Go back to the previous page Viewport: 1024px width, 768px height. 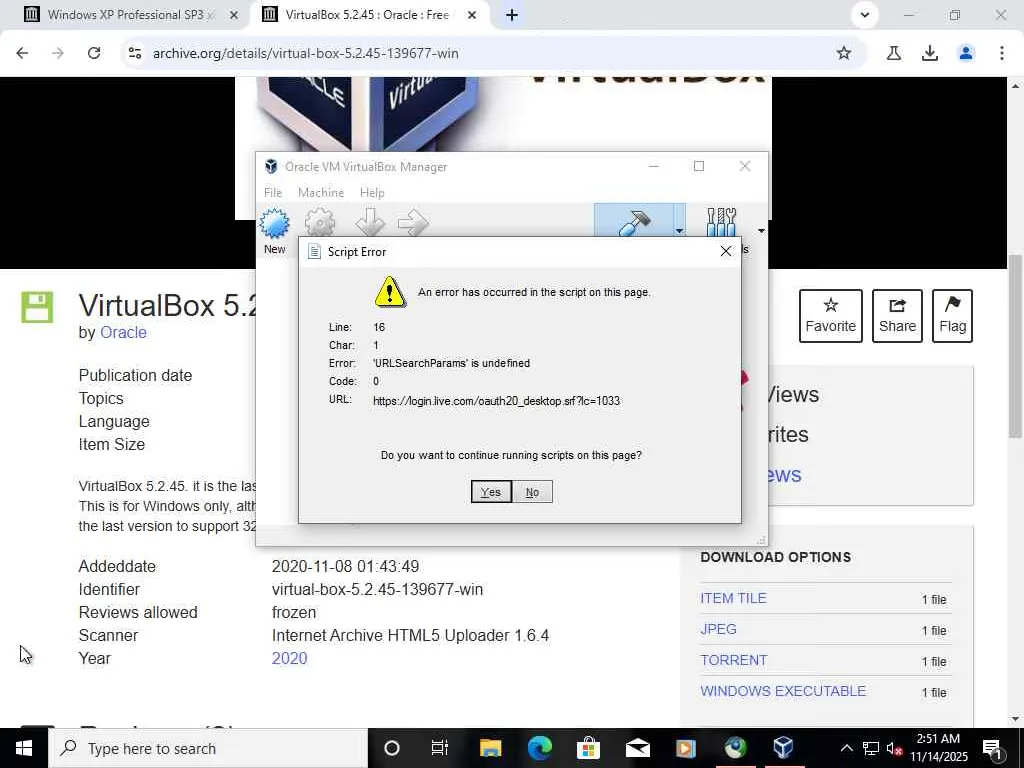[x=22, y=53]
